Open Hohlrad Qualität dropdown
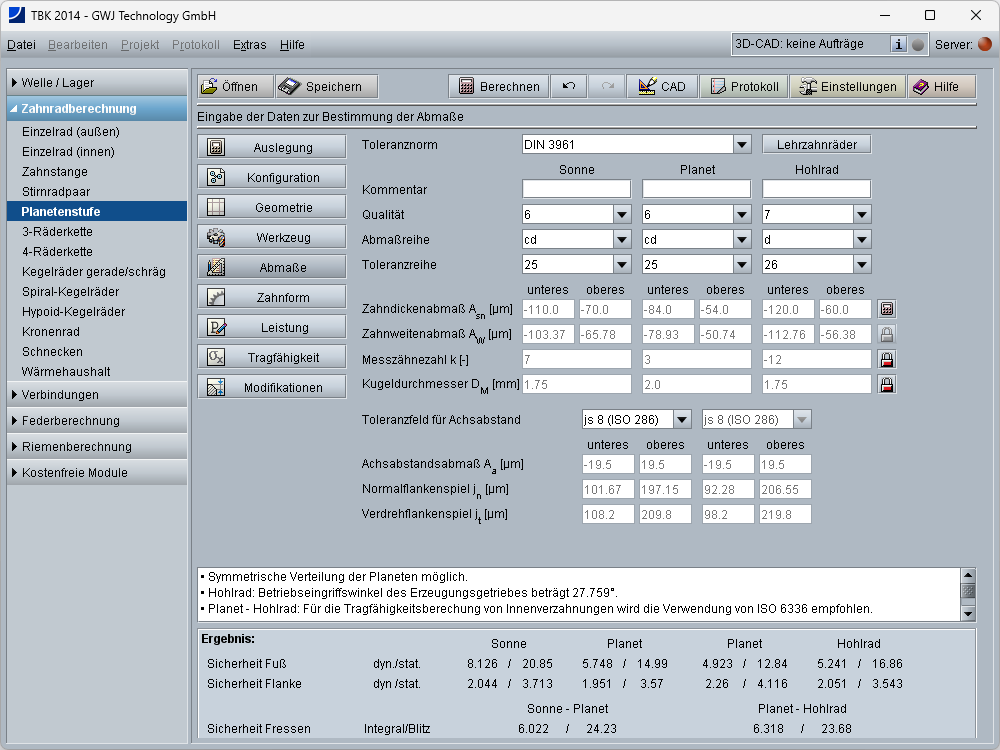This screenshot has width=1000, height=750. [861, 214]
